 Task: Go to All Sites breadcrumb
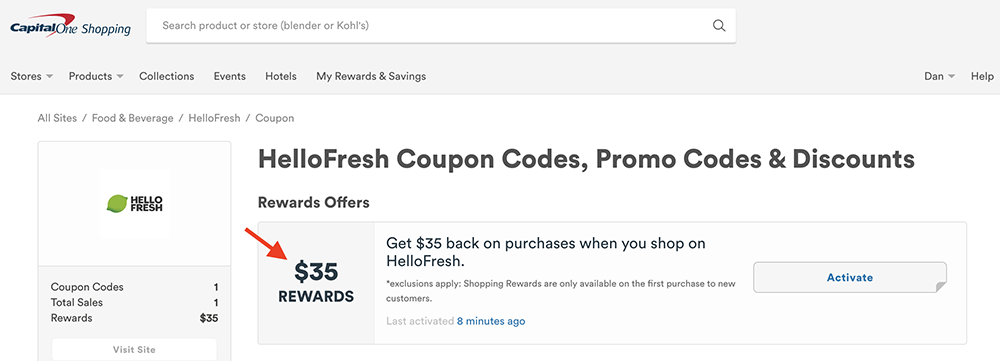[57, 118]
